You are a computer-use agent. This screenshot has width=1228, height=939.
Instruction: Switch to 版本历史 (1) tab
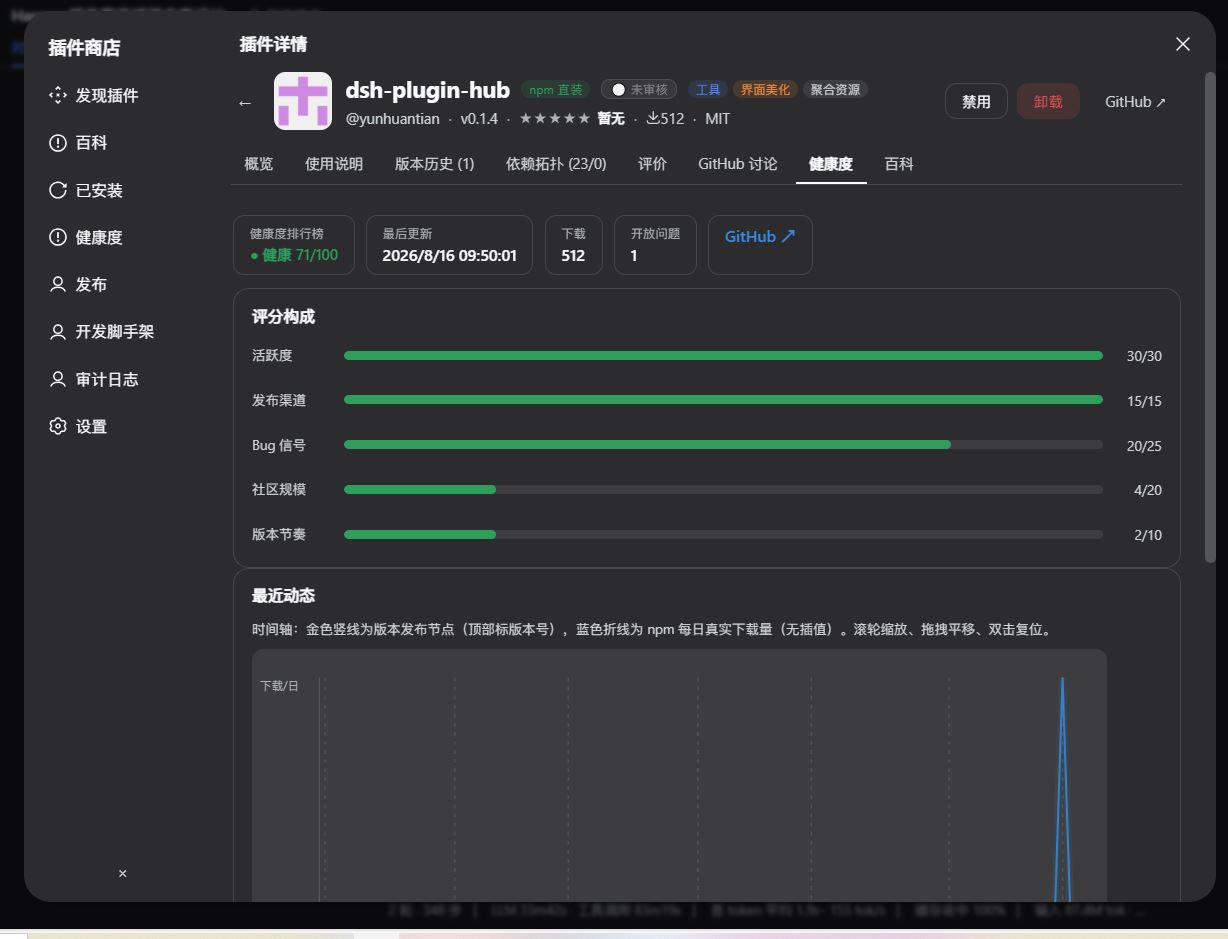pyautogui.click(x=434, y=164)
